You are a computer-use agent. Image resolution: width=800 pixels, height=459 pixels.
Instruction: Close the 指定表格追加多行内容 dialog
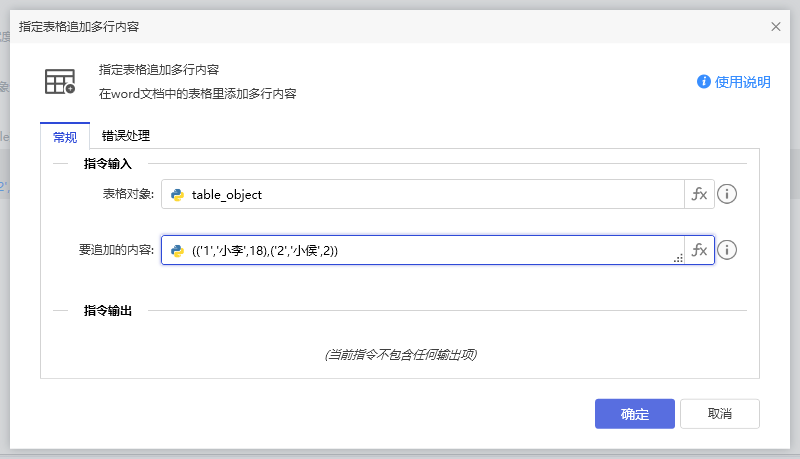click(776, 27)
